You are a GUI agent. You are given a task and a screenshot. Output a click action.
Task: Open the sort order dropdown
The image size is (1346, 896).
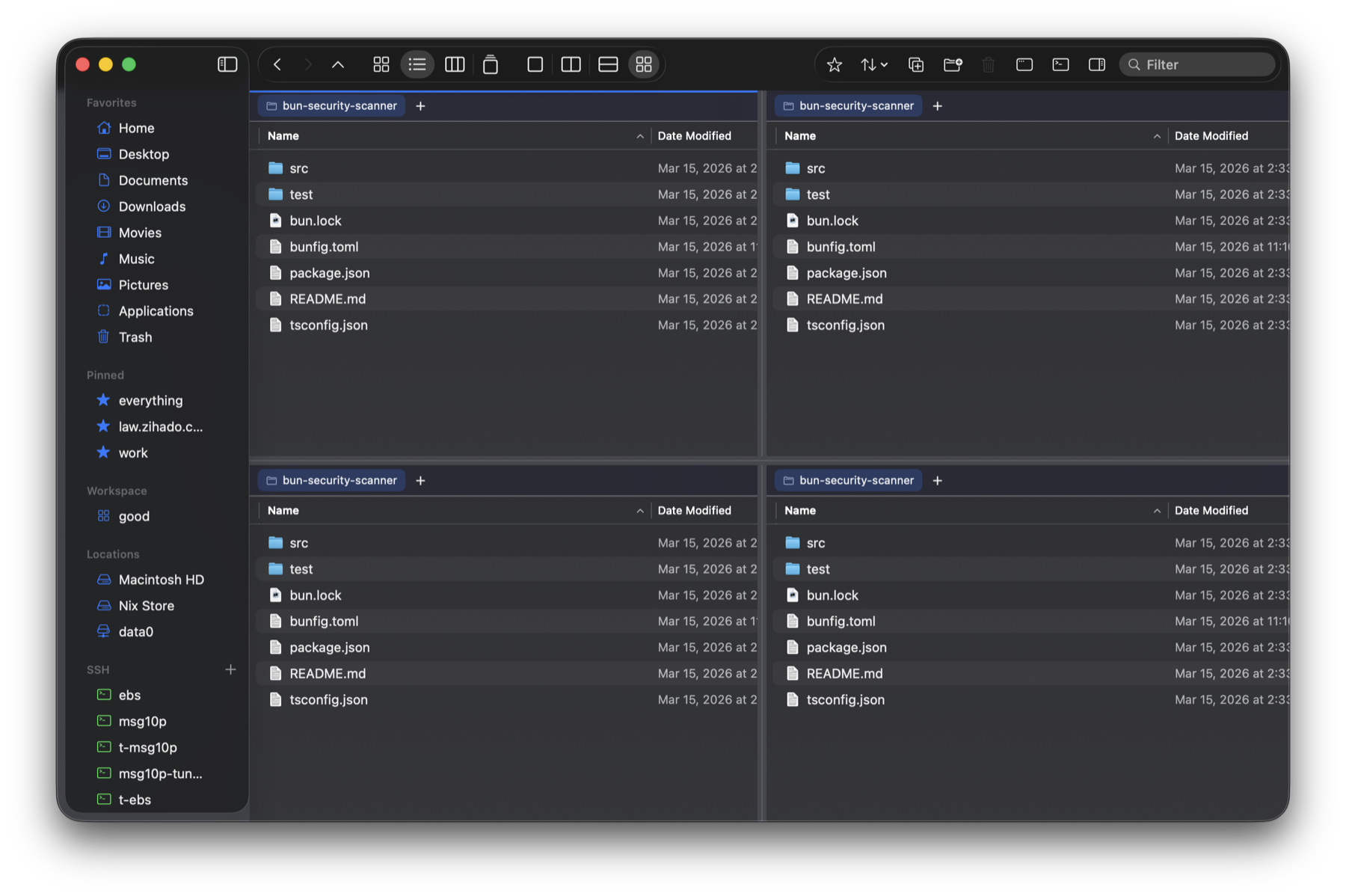point(873,64)
